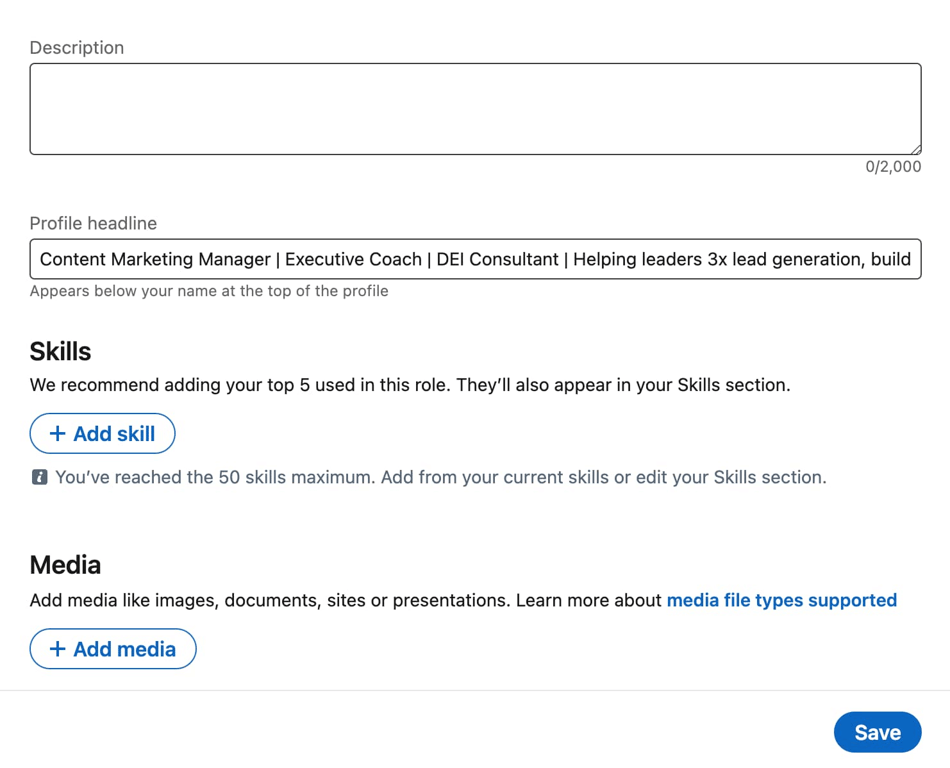Click the info icon beside skills maximum notice
950x768 pixels.
tap(39, 477)
